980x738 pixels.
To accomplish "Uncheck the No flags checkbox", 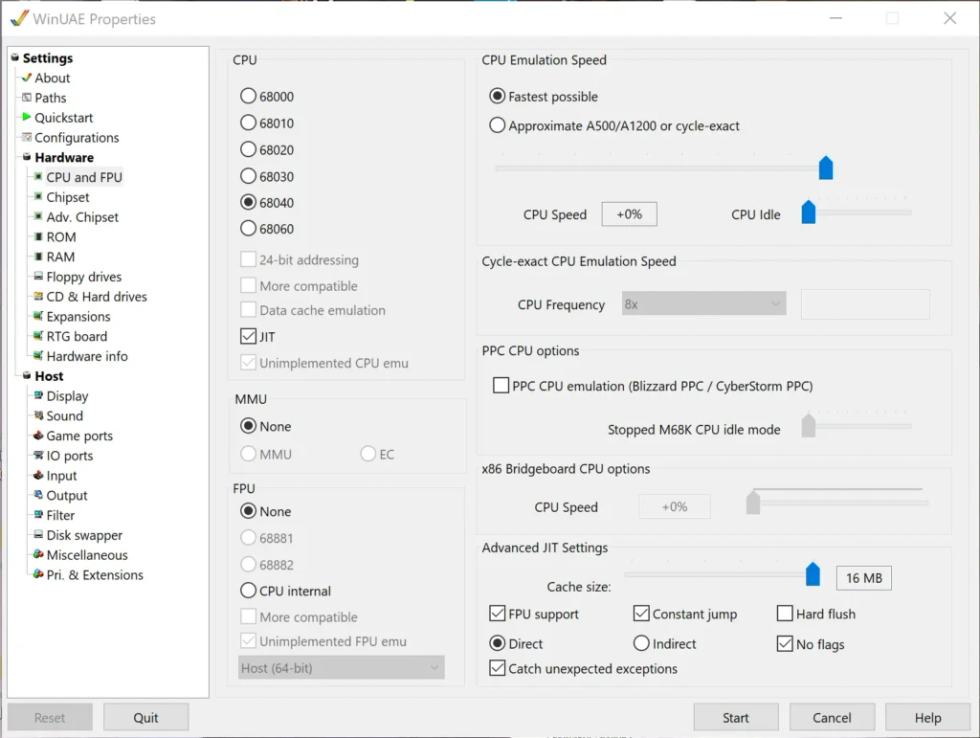I will 784,643.
